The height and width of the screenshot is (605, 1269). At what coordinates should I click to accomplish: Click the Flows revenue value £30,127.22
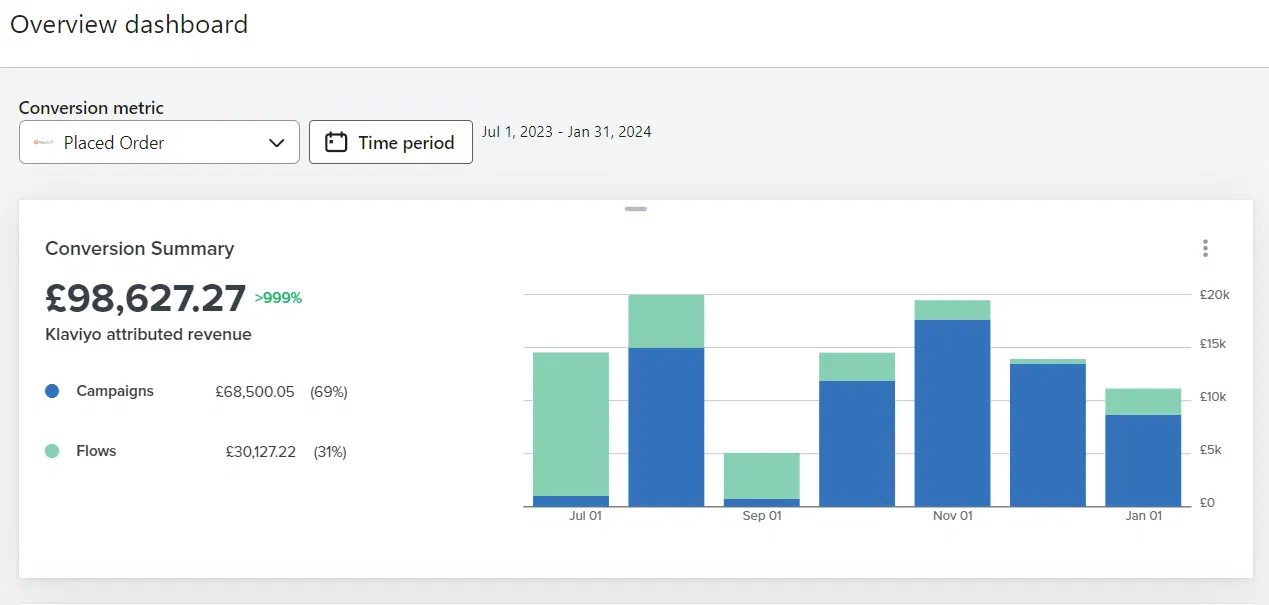coord(260,452)
